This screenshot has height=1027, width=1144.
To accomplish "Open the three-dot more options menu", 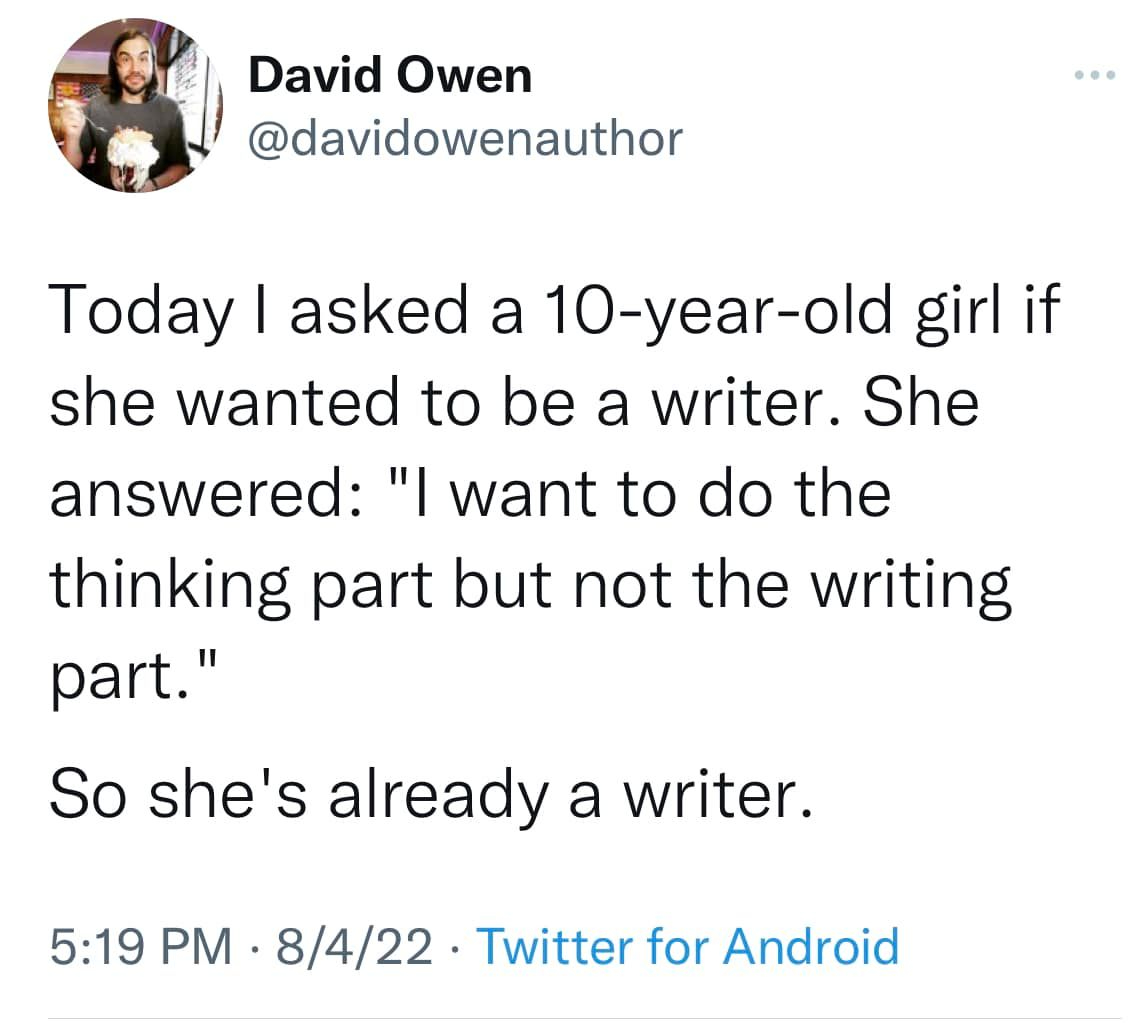I will point(1098,76).
